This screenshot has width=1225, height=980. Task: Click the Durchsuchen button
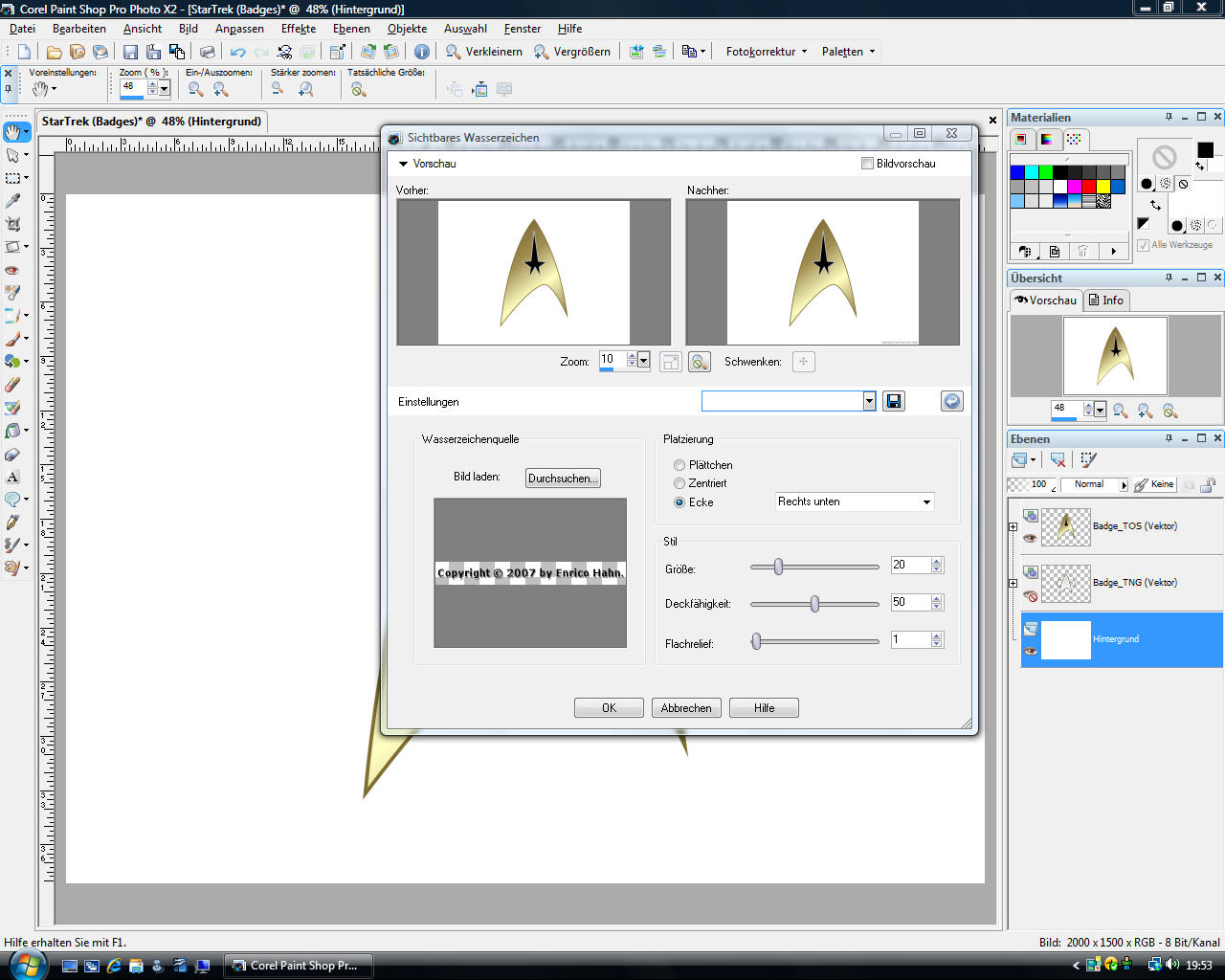tap(563, 479)
